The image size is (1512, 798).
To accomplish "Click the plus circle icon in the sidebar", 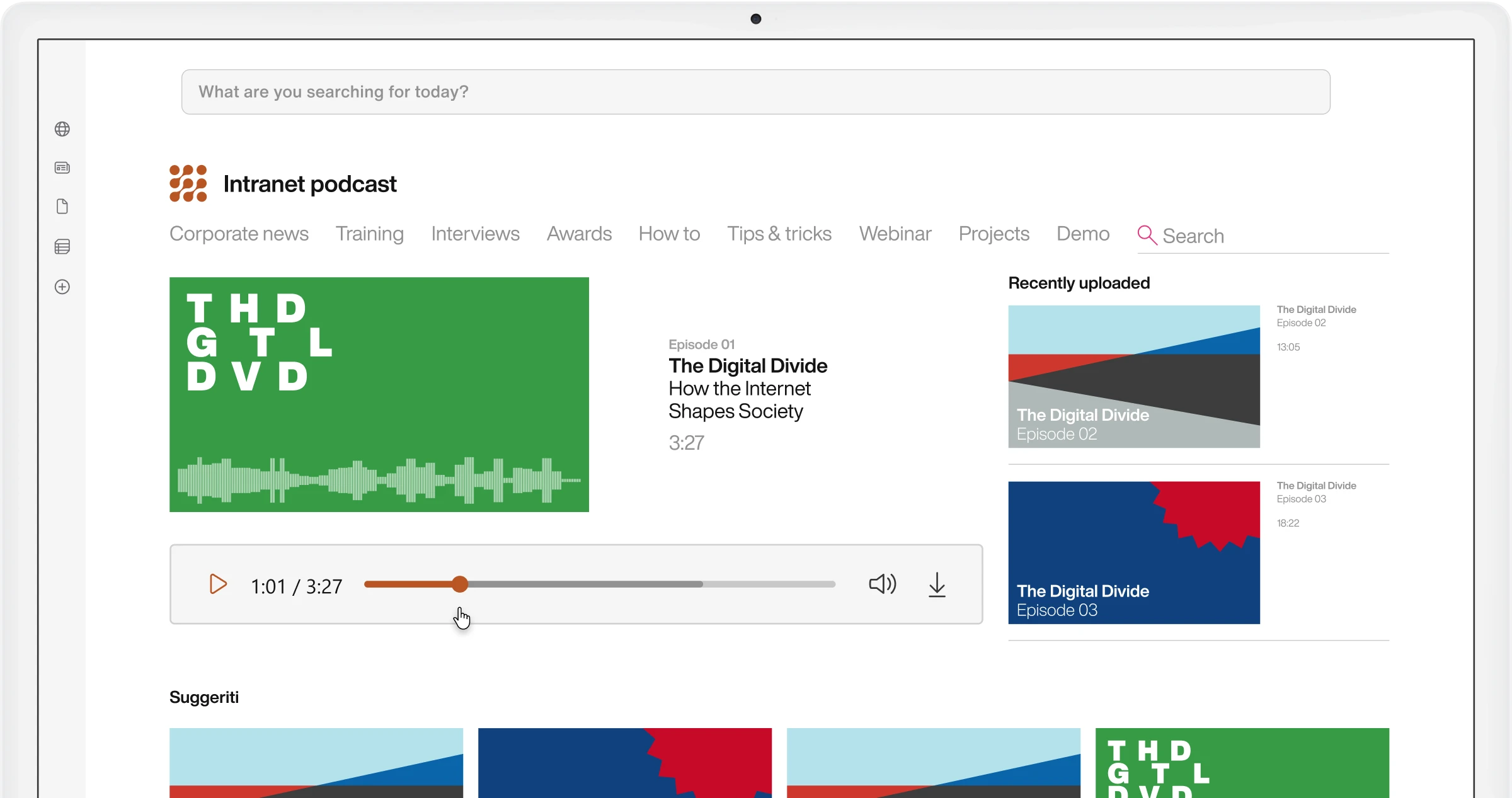I will point(62,287).
